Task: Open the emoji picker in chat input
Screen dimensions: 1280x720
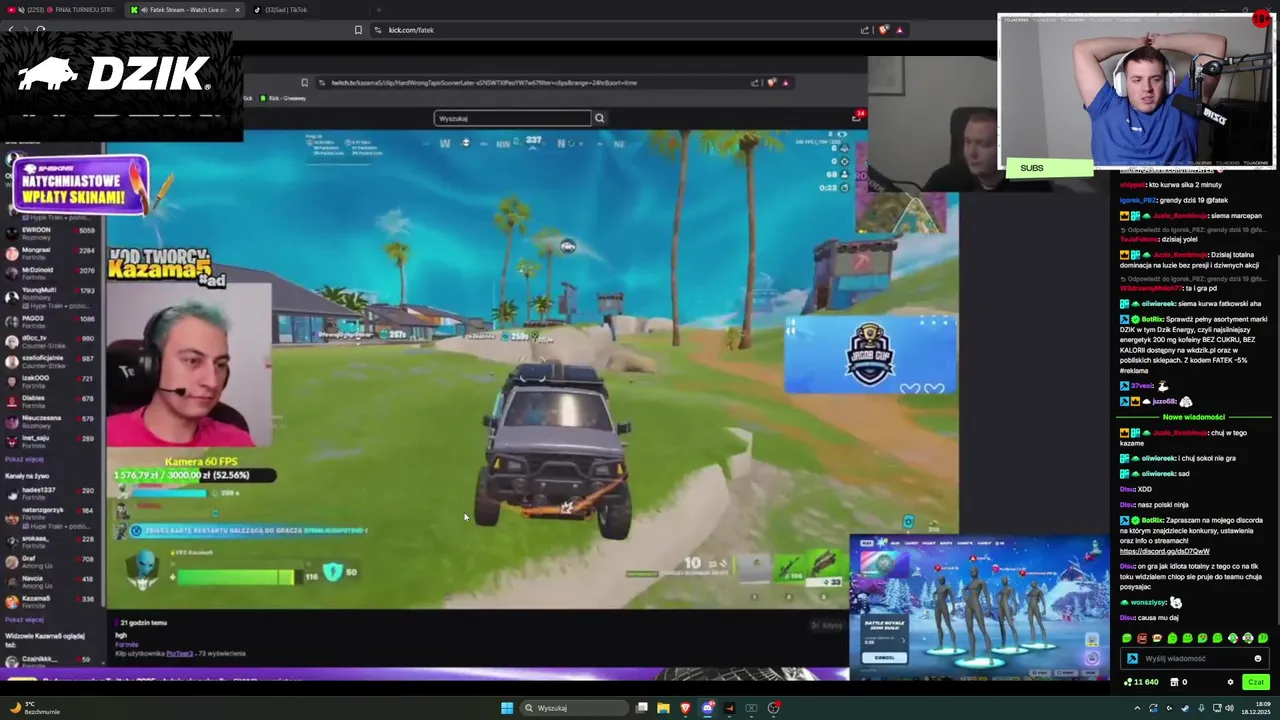Action: (x=1258, y=659)
